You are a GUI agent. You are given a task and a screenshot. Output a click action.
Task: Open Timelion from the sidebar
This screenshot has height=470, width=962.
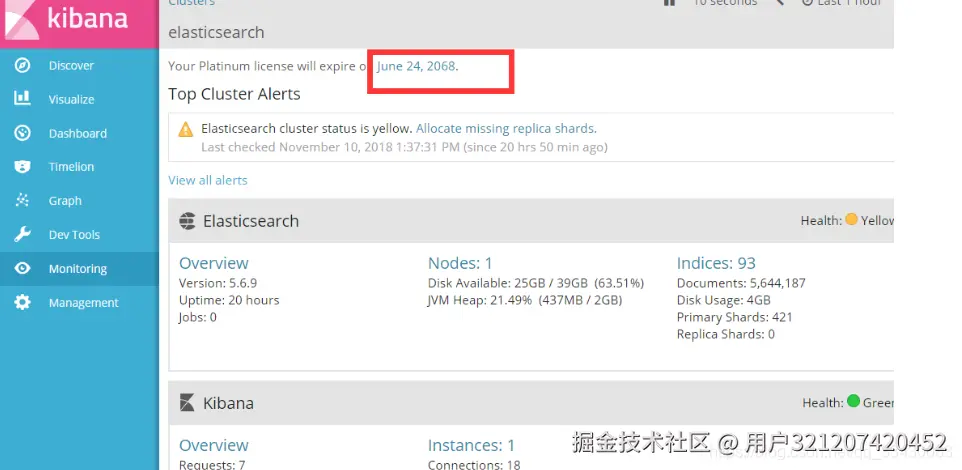point(71,167)
